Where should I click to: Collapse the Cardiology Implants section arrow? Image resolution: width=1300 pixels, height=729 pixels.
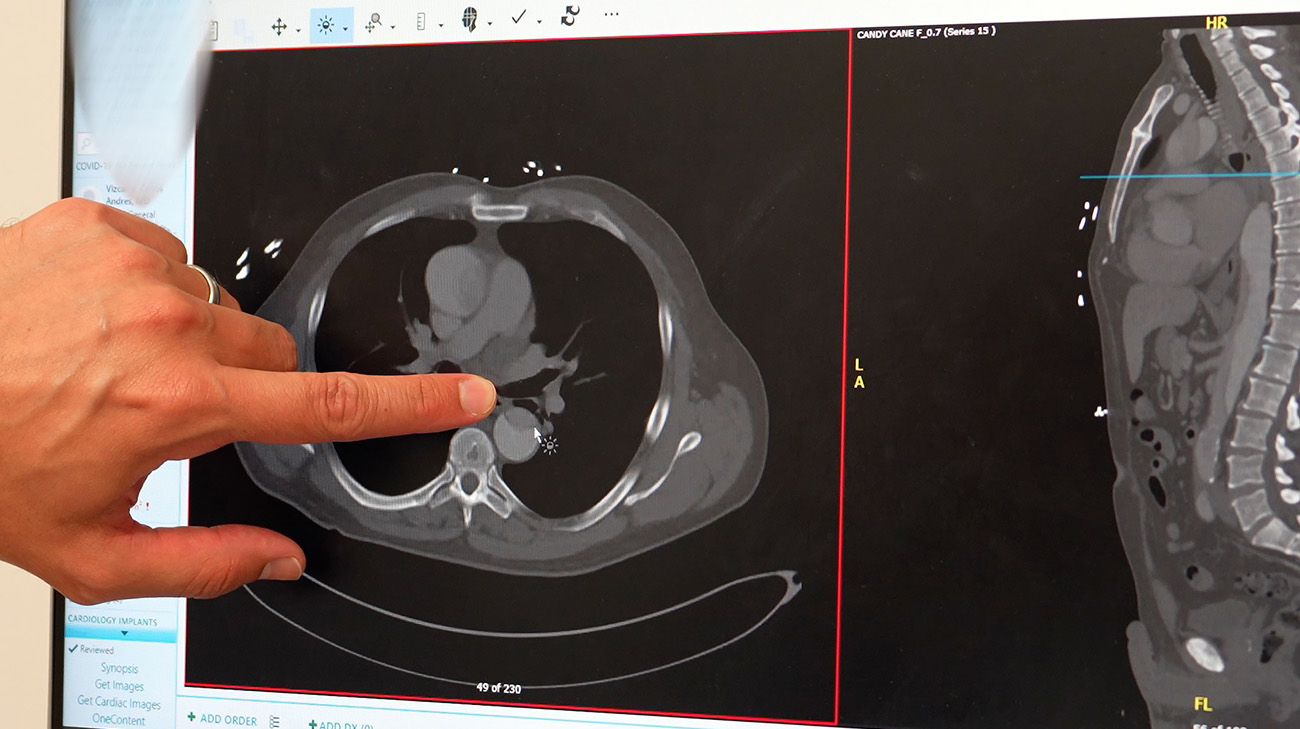click(124, 634)
